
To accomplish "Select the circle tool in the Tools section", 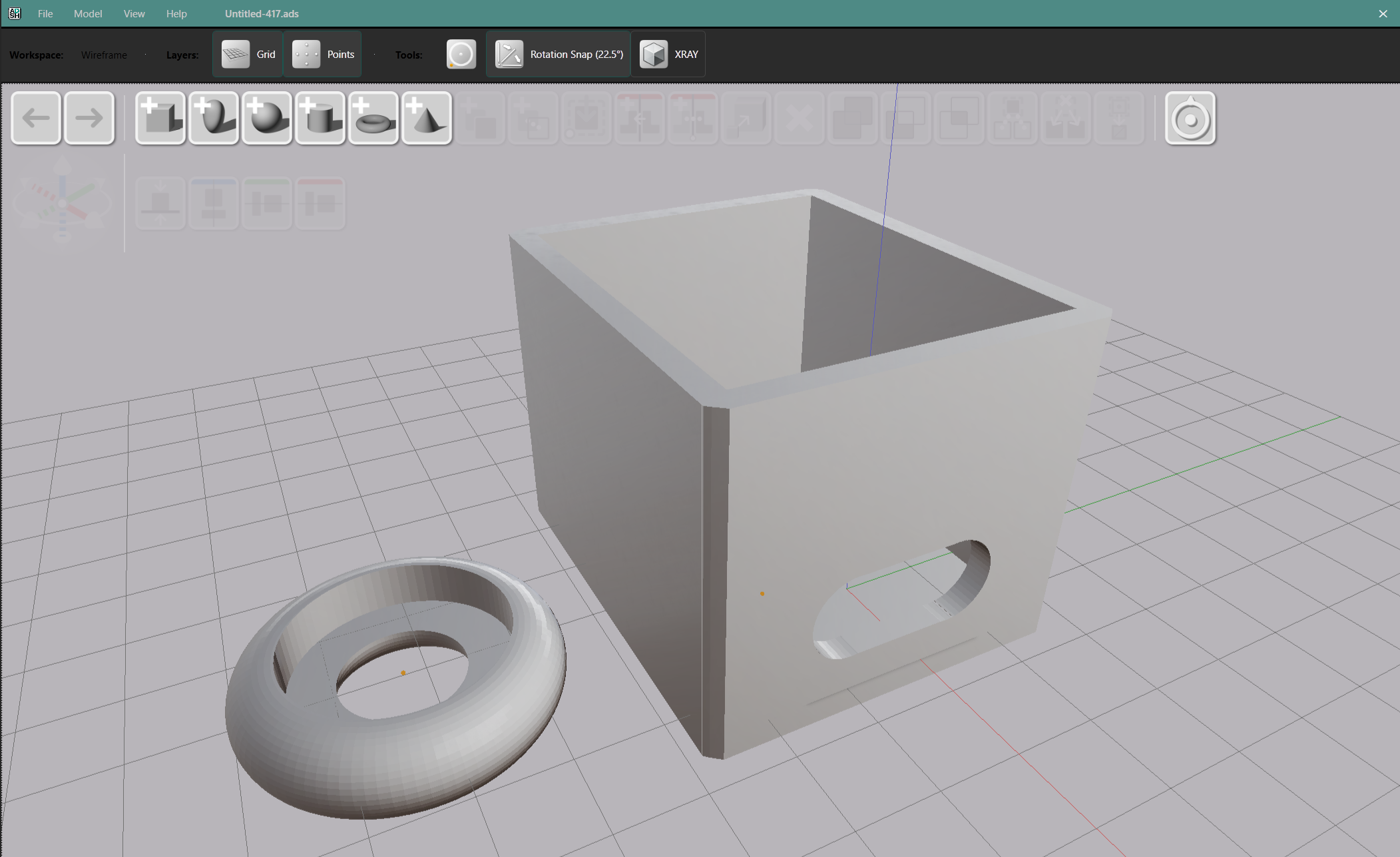I will 461,54.
